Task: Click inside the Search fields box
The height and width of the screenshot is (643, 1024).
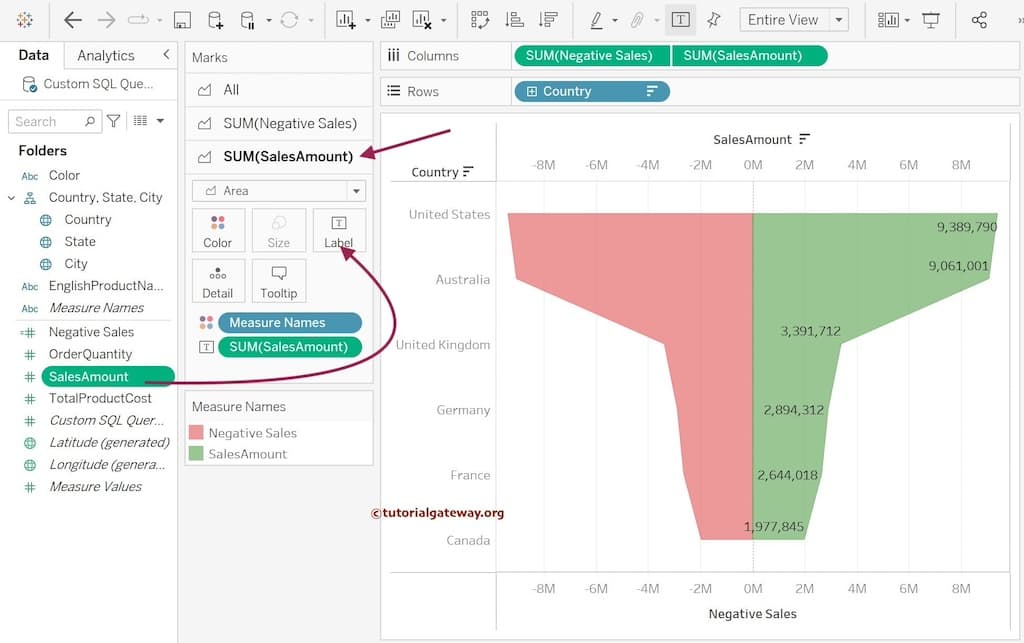Action: pos(48,121)
